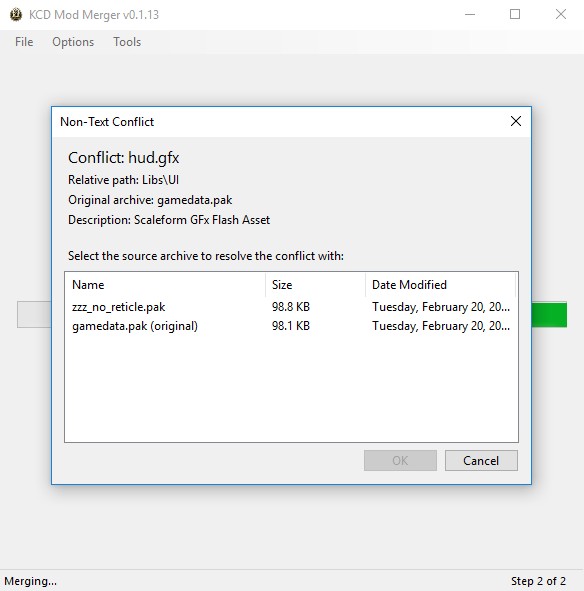This screenshot has width=584, height=591.
Task: Sort list by Date Modified header
Action: coord(440,285)
